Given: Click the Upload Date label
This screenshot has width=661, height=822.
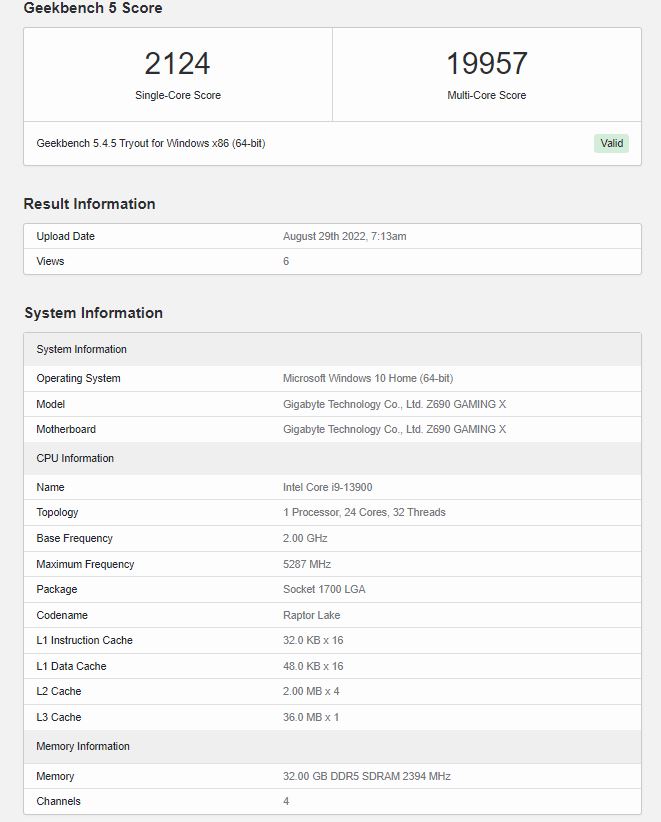Looking at the screenshot, I should click(x=66, y=236).
